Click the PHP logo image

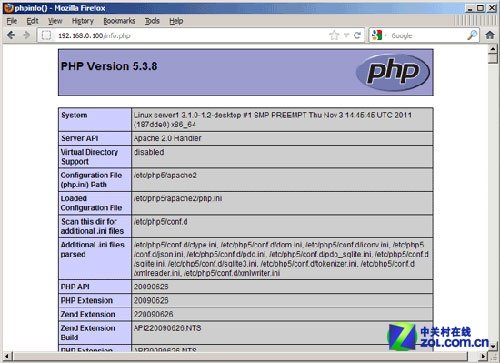pos(393,72)
